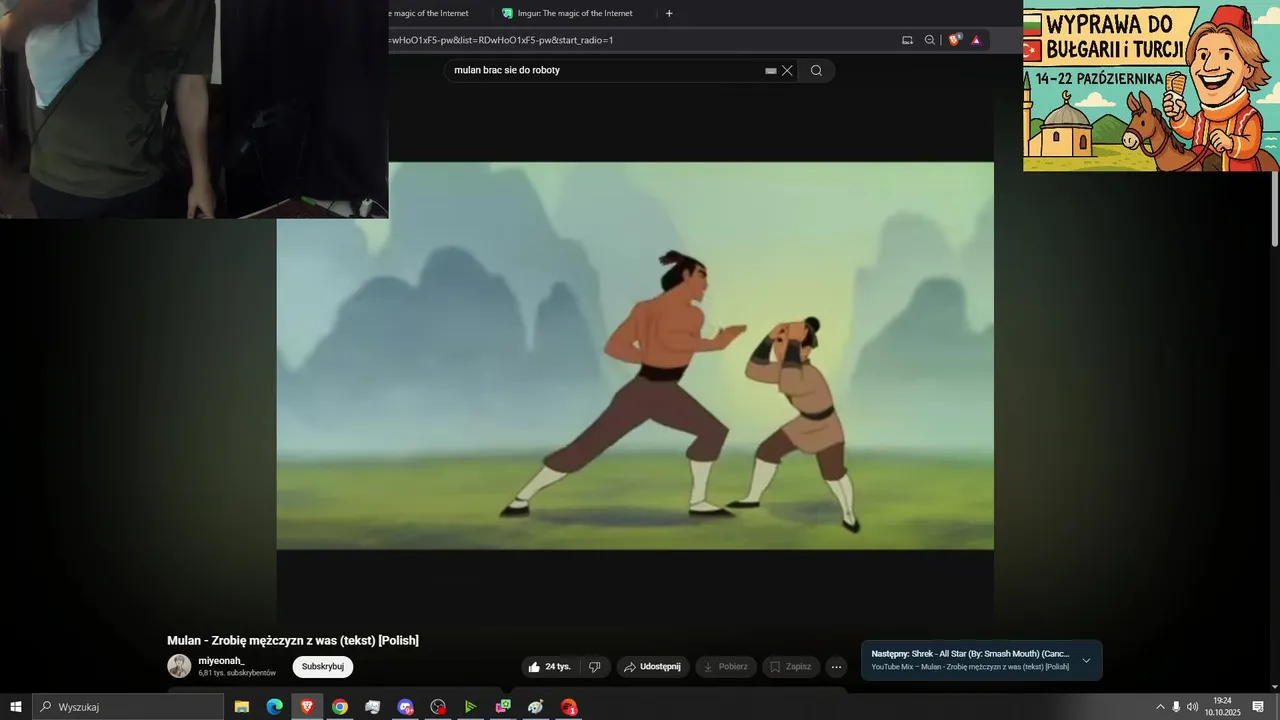This screenshot has width=1280, height=720.
Task: Click the Windows Wyszukaj search box
Action: [128, 707]
